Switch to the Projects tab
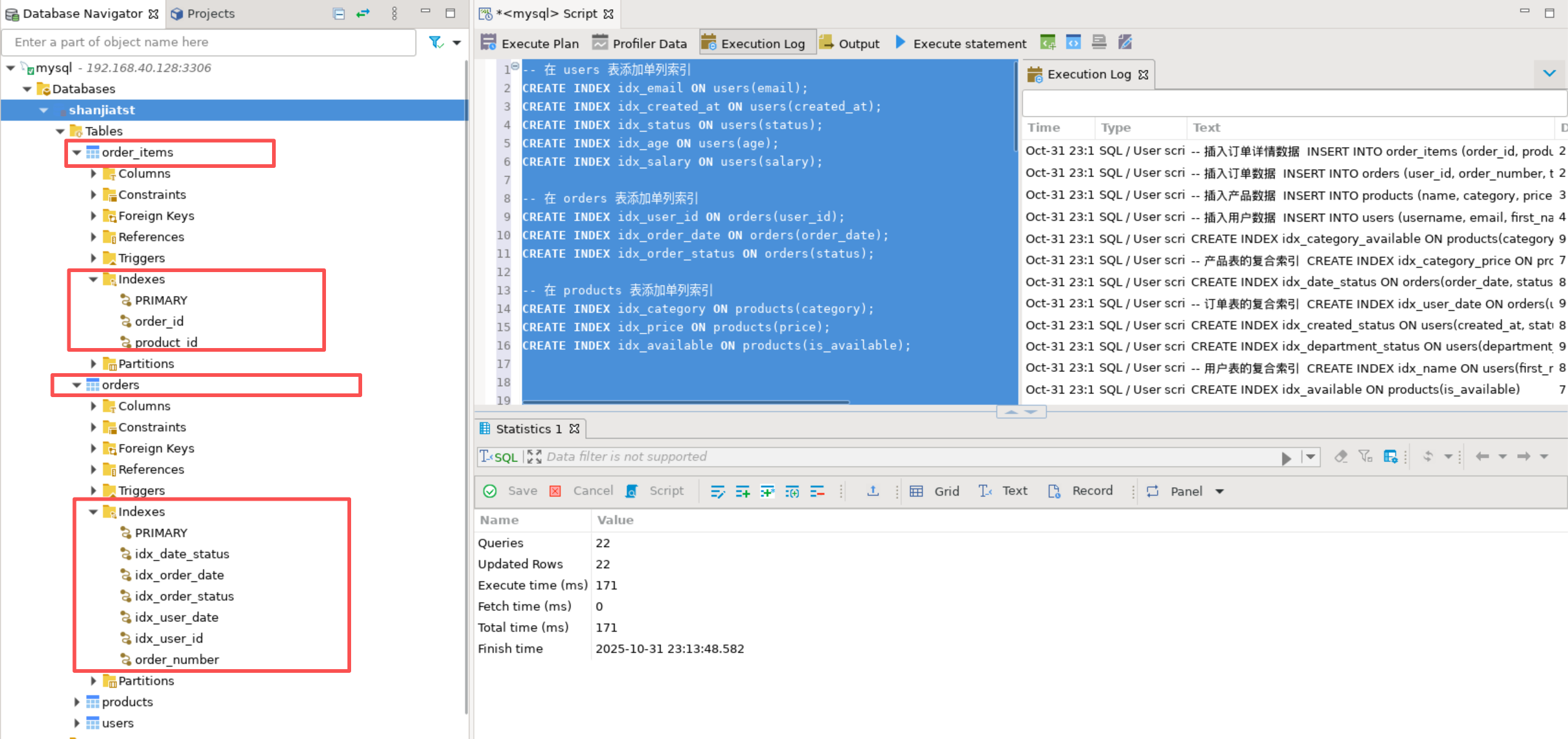Screen dimensions: 1568x739 (203, 13)
